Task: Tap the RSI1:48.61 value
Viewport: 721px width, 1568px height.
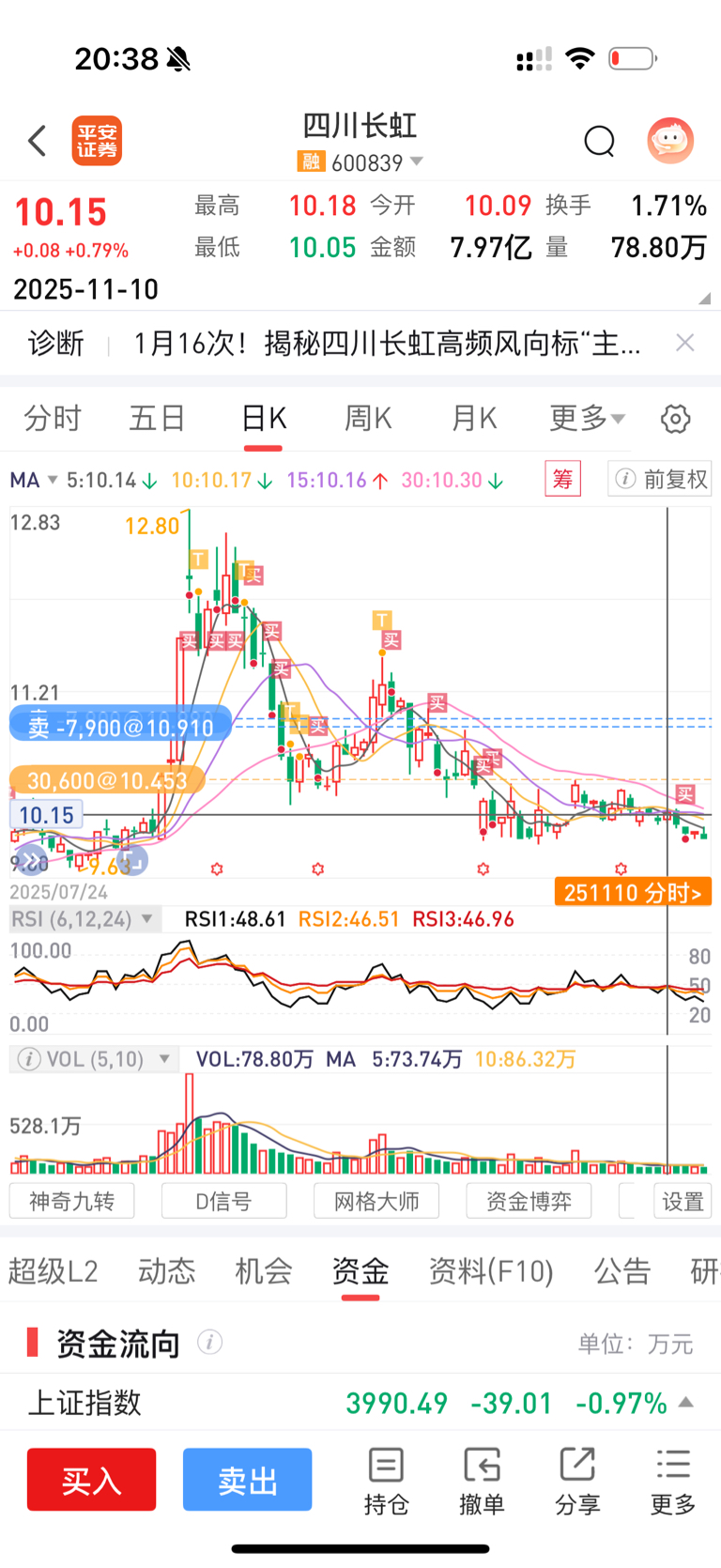Action: 235,919
